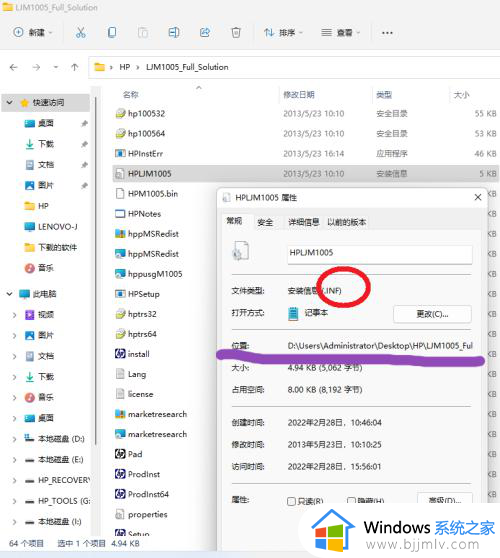Select the ProdInst file icon
Viewport: 500px width, 558px height.
tap(120, 474)
